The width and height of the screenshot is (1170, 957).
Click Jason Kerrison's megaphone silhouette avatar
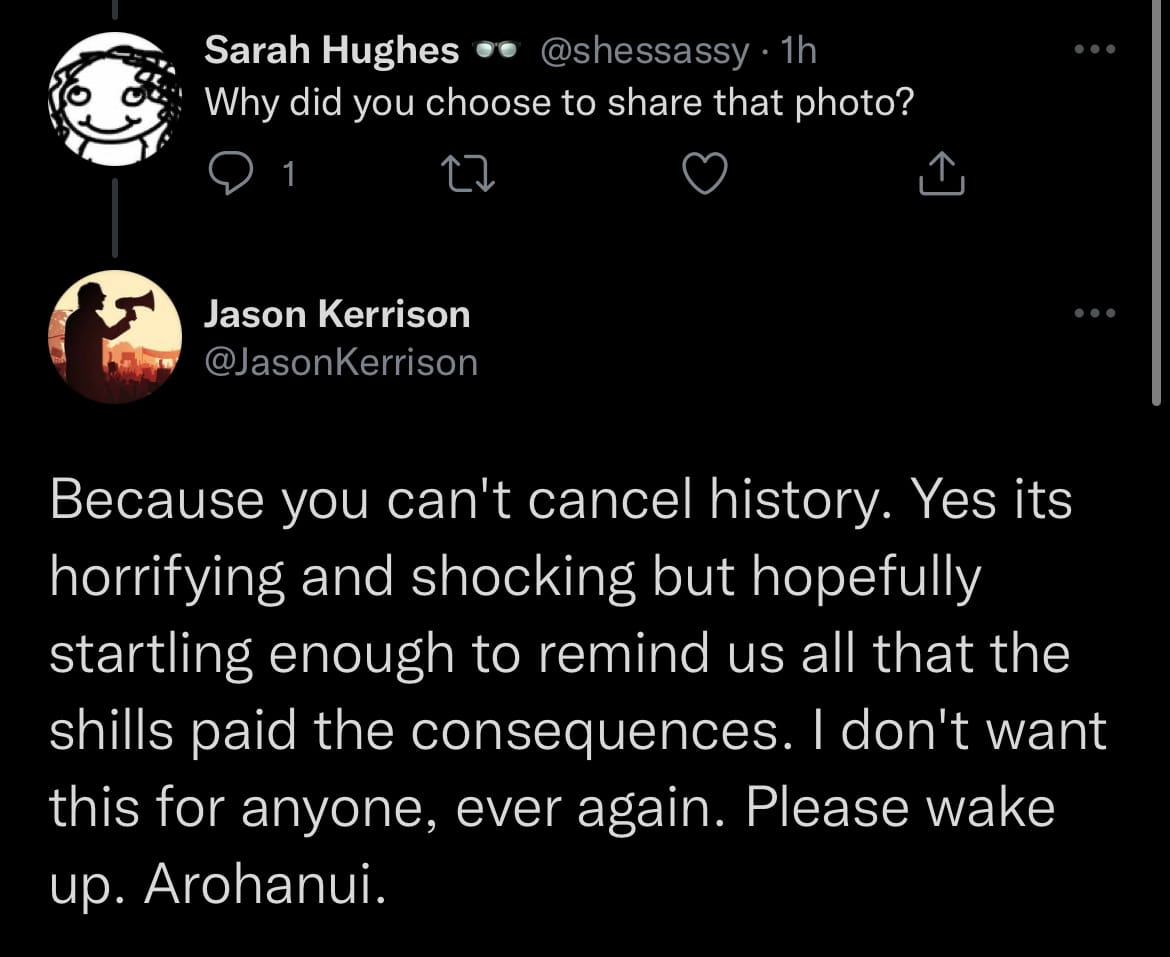[115, 336]
